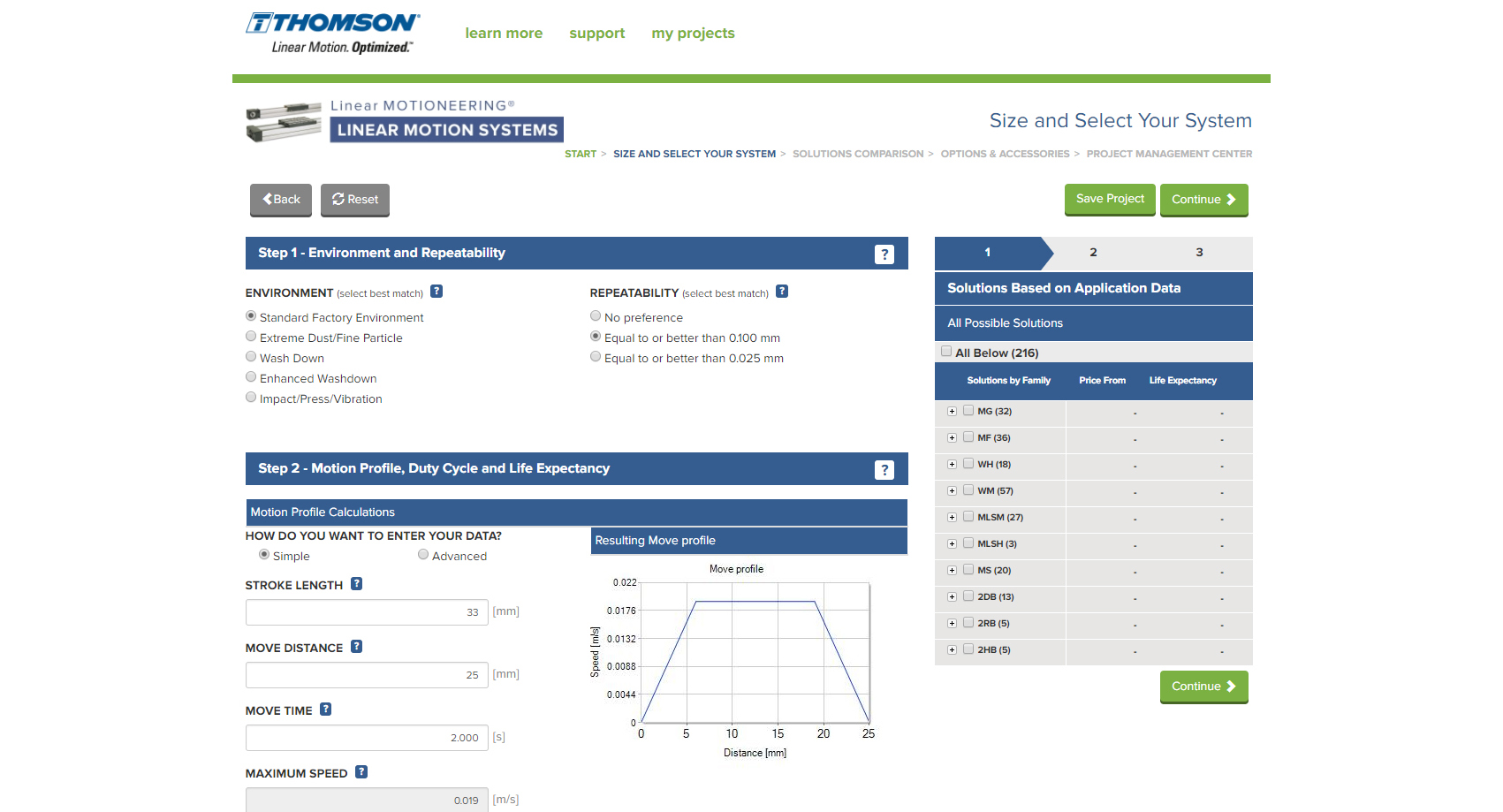Viewport: 1503px width, 812px height.
Task: Expand the MG (32) solutions family
Action: click(x=952, y=411)
